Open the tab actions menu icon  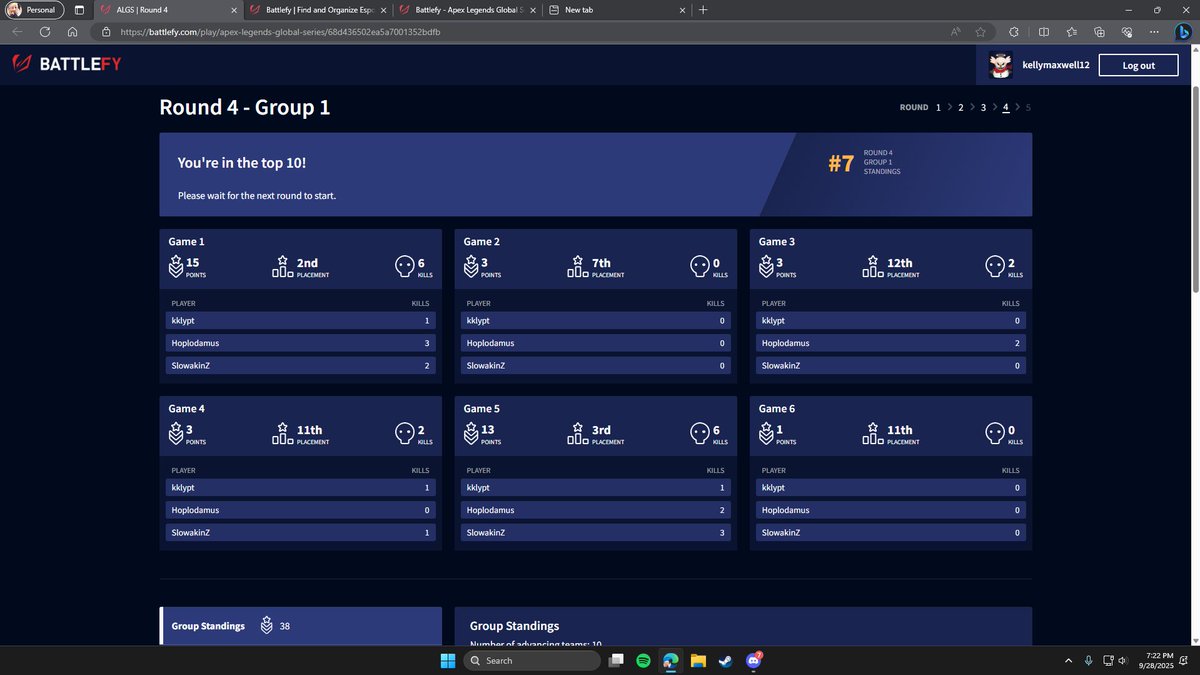click(79, 10)
